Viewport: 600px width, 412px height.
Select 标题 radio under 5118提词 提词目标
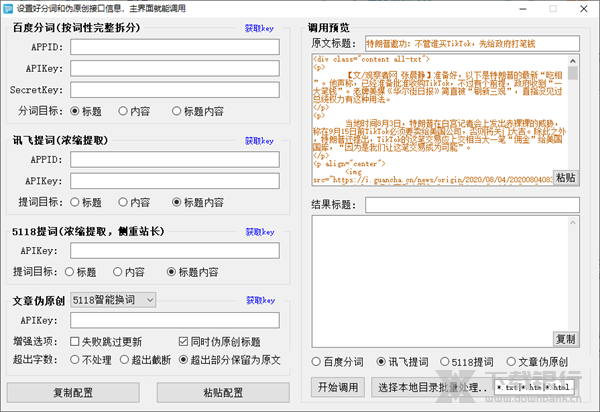81,272
